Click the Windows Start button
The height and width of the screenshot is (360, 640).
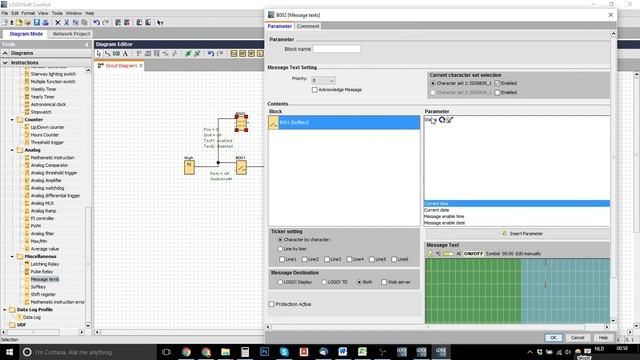[x=8, y=352]
